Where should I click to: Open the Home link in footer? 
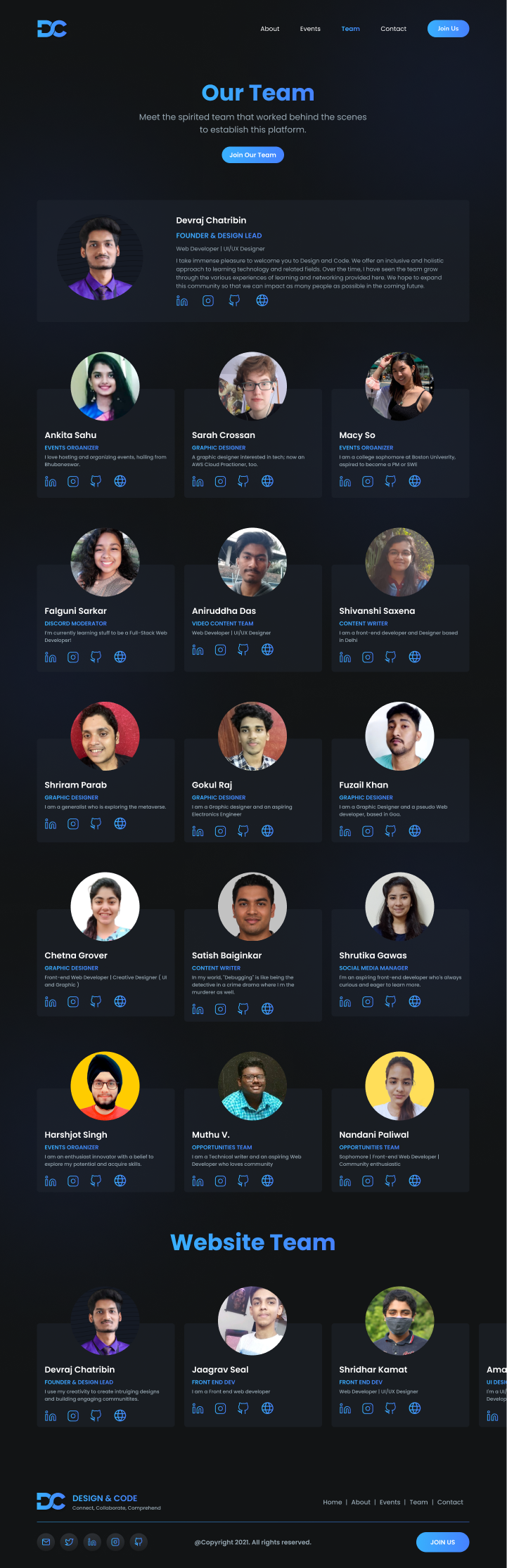(333, 1502)
